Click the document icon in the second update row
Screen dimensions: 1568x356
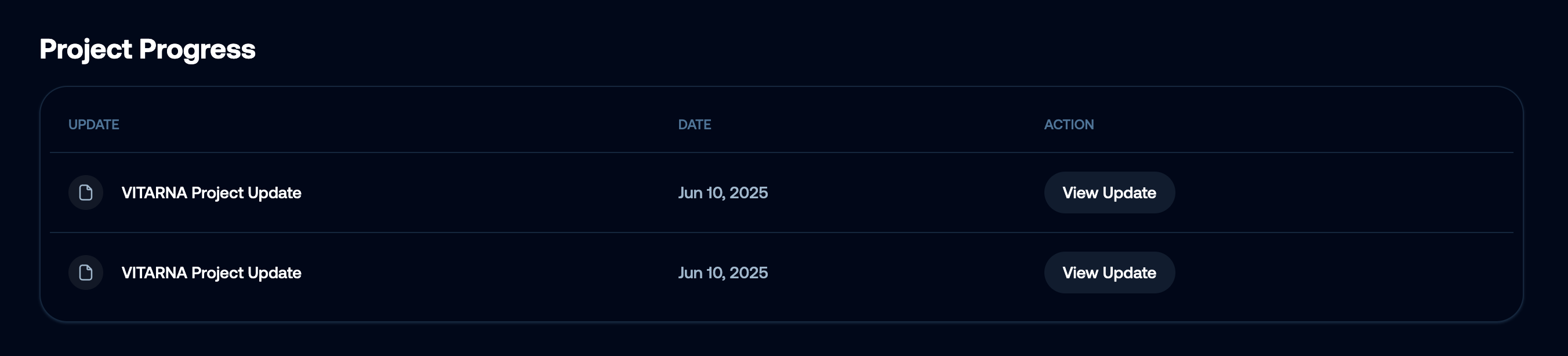(x=86, y=273)
